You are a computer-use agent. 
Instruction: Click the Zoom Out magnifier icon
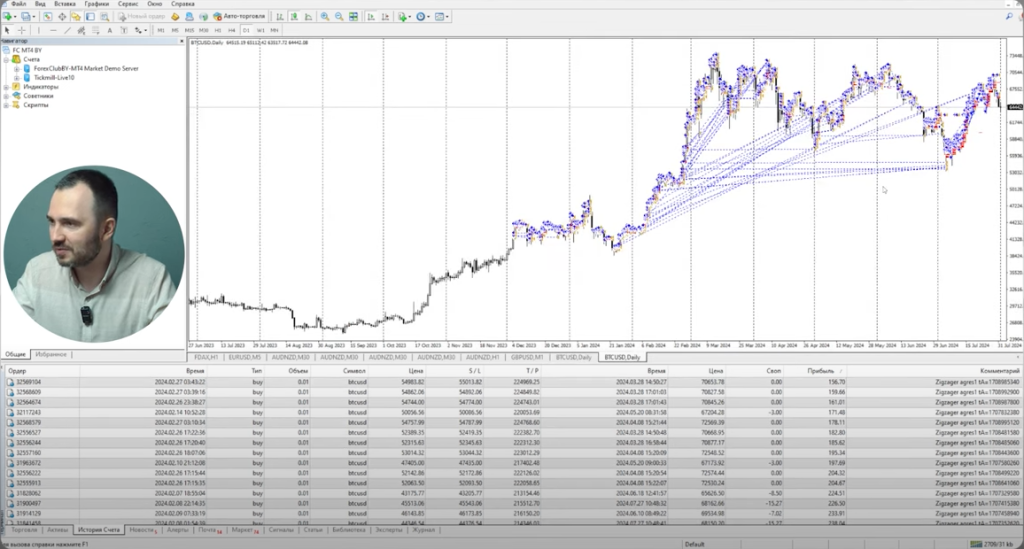pos(339,17)
